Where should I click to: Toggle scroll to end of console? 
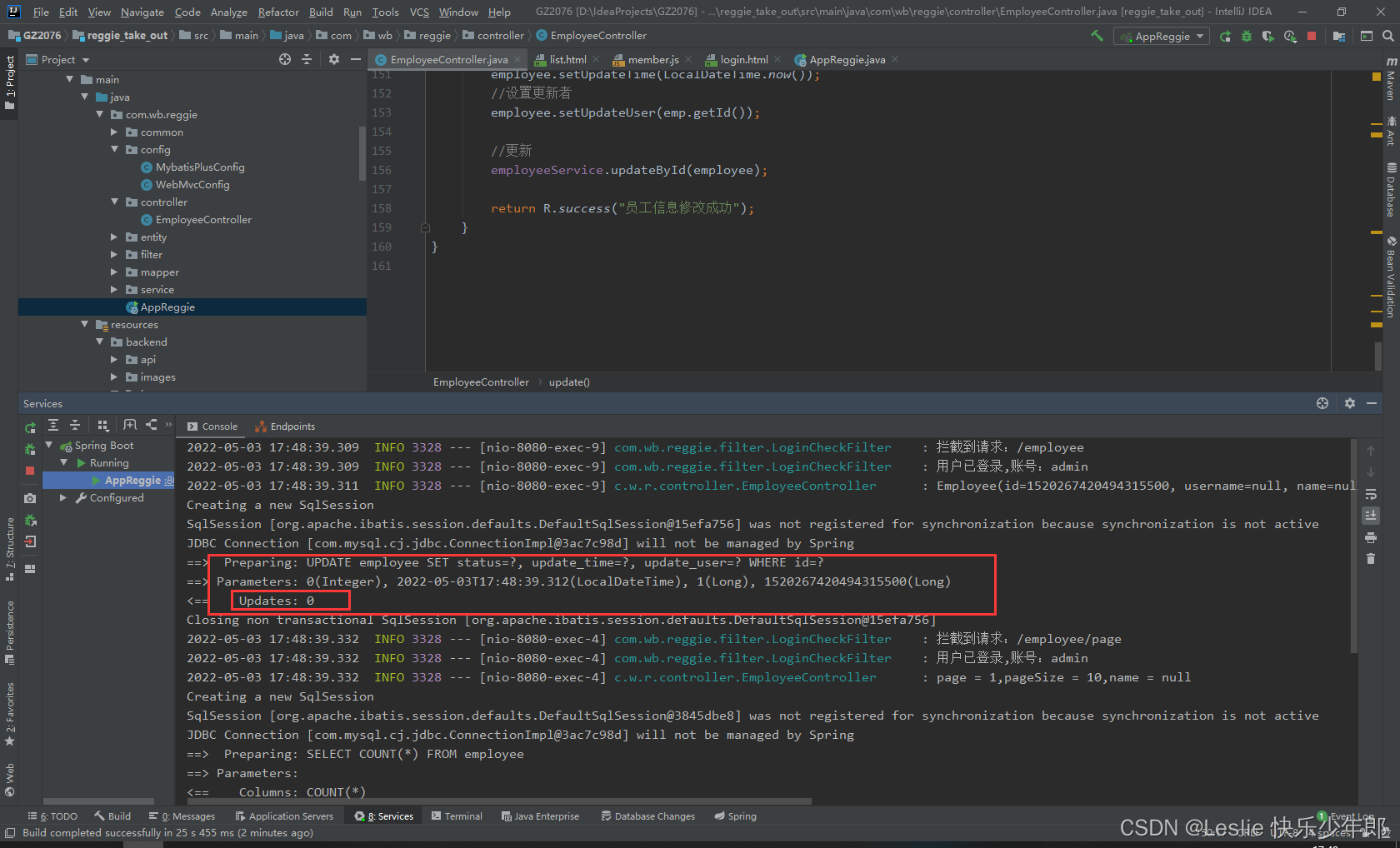click(1371, 516)
